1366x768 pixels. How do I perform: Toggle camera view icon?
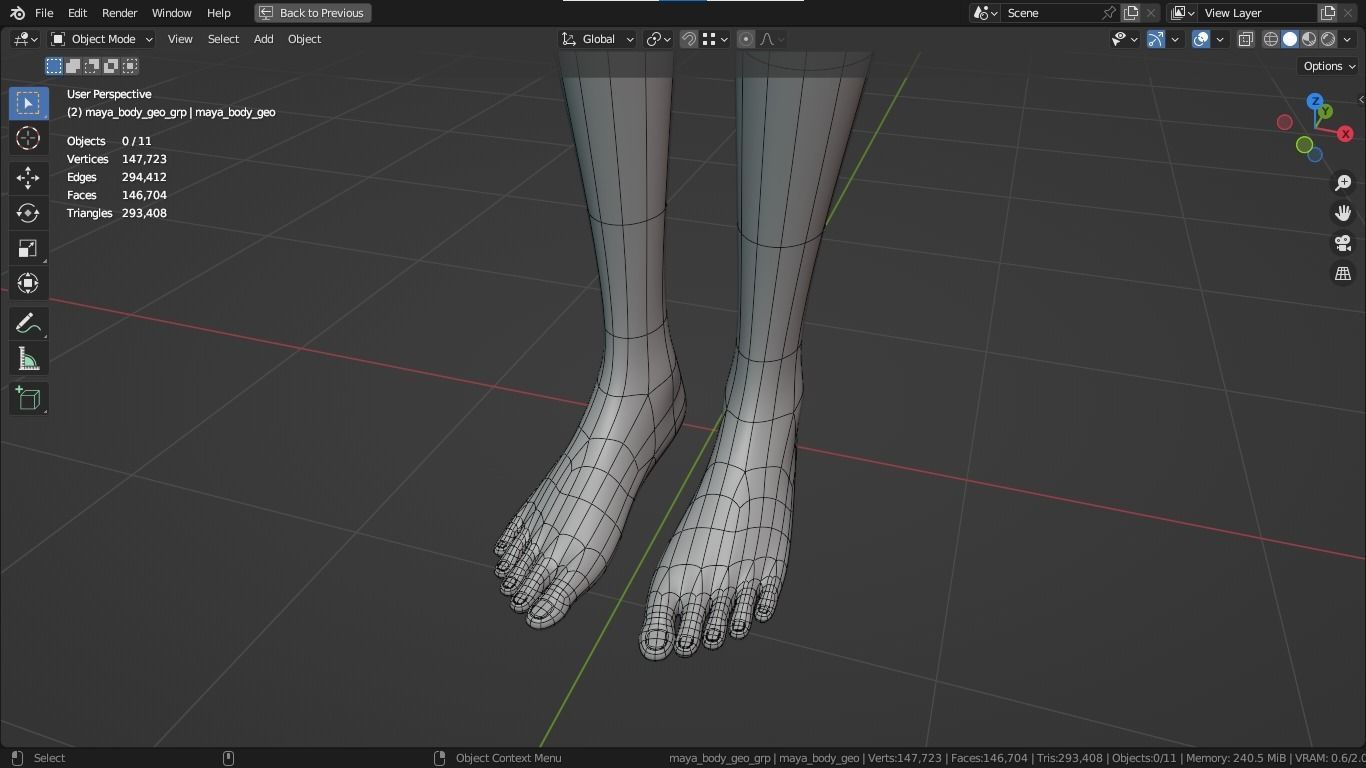tap(1343, 243)
